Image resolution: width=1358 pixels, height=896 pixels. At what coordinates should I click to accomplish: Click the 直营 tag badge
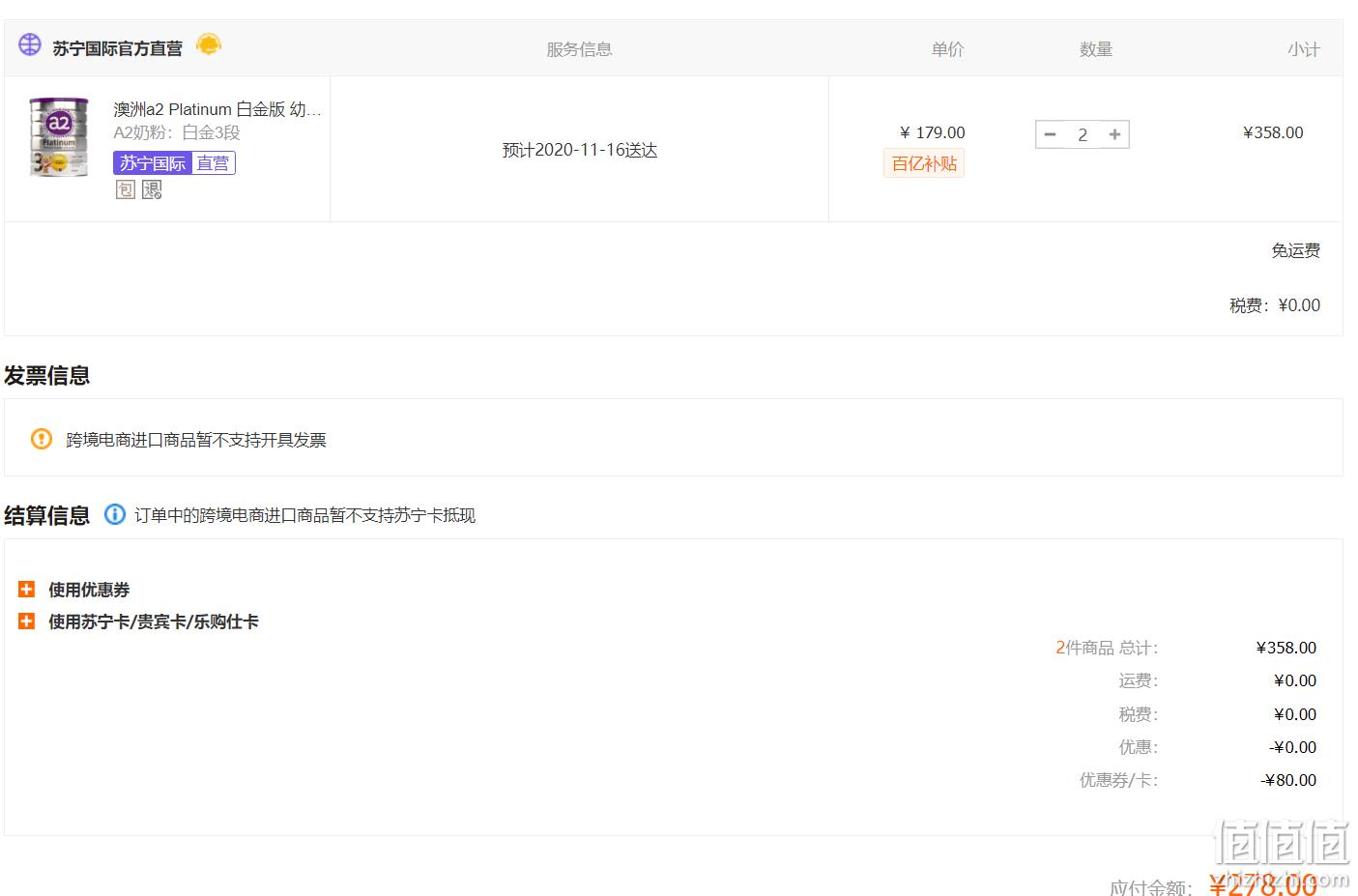tap(213, 163)
